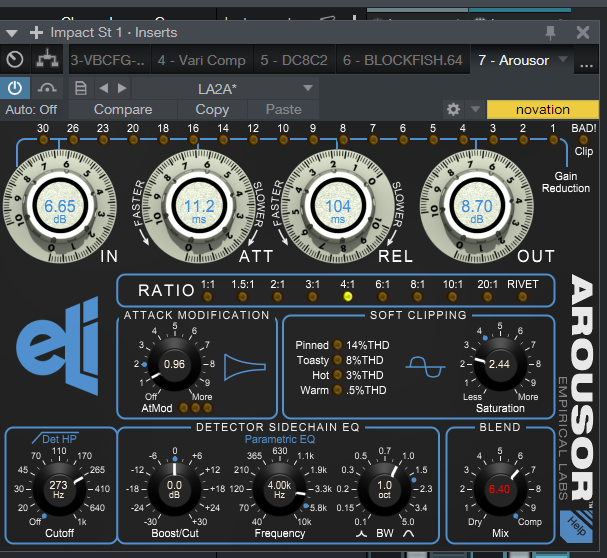
Task: Click the Pinned 14%THD LED
Action: pyautogui.click(x=338, y=344)
